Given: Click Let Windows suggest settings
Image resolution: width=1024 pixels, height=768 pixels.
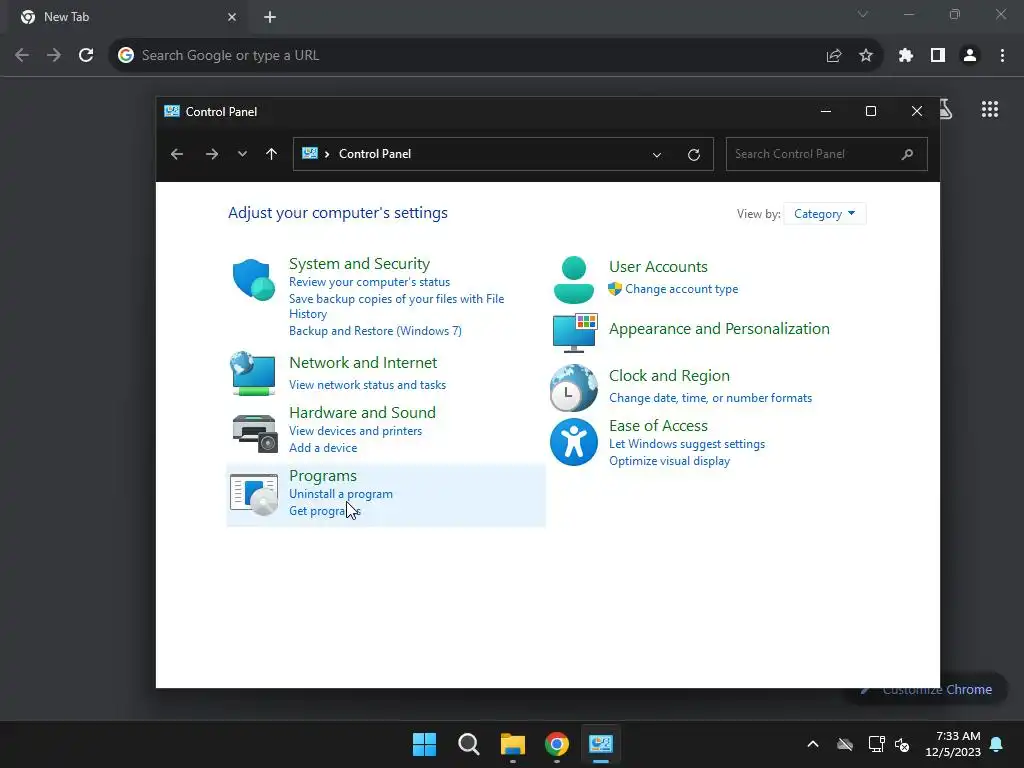Looking at the screenshot, I should point(686,444).
